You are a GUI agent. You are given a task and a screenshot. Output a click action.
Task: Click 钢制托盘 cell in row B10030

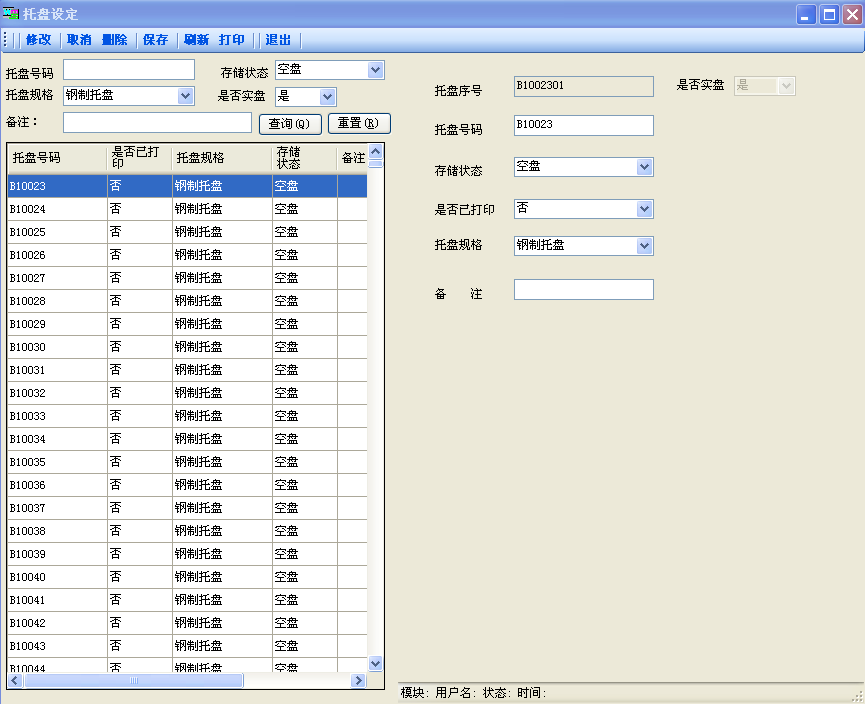222,347
